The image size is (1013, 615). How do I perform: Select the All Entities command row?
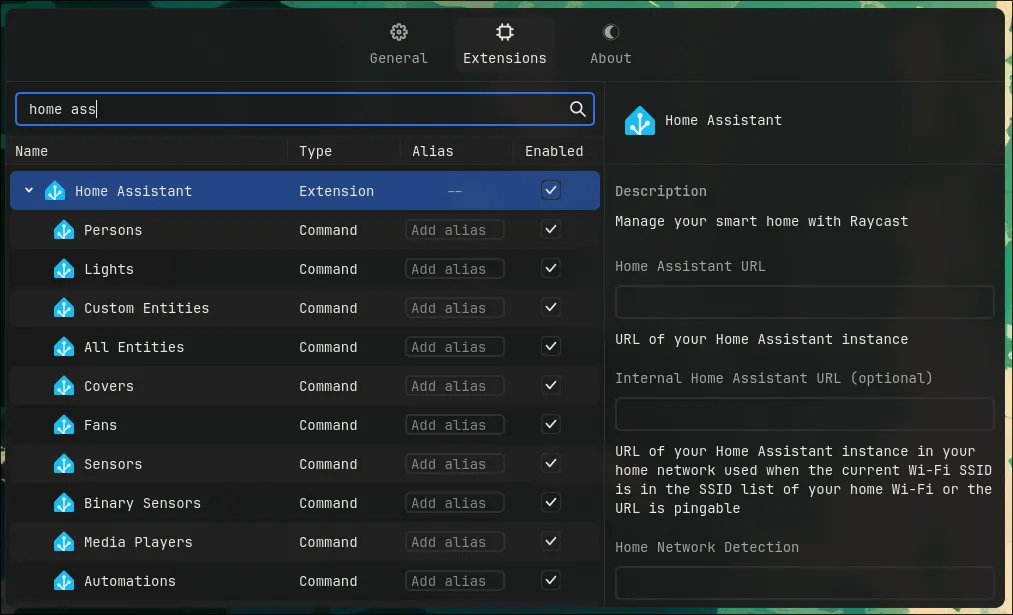[134, 347]
